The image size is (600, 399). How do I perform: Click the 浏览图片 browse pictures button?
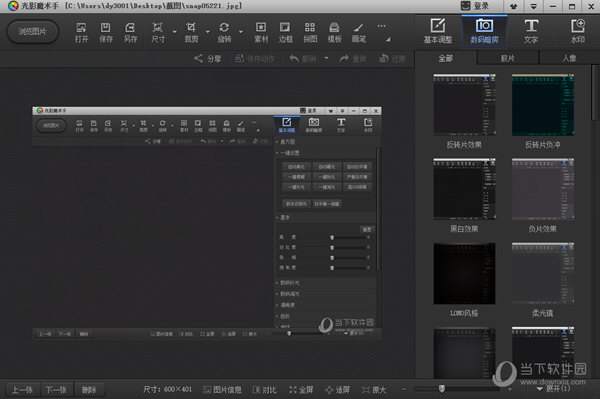tap(33, 31)
